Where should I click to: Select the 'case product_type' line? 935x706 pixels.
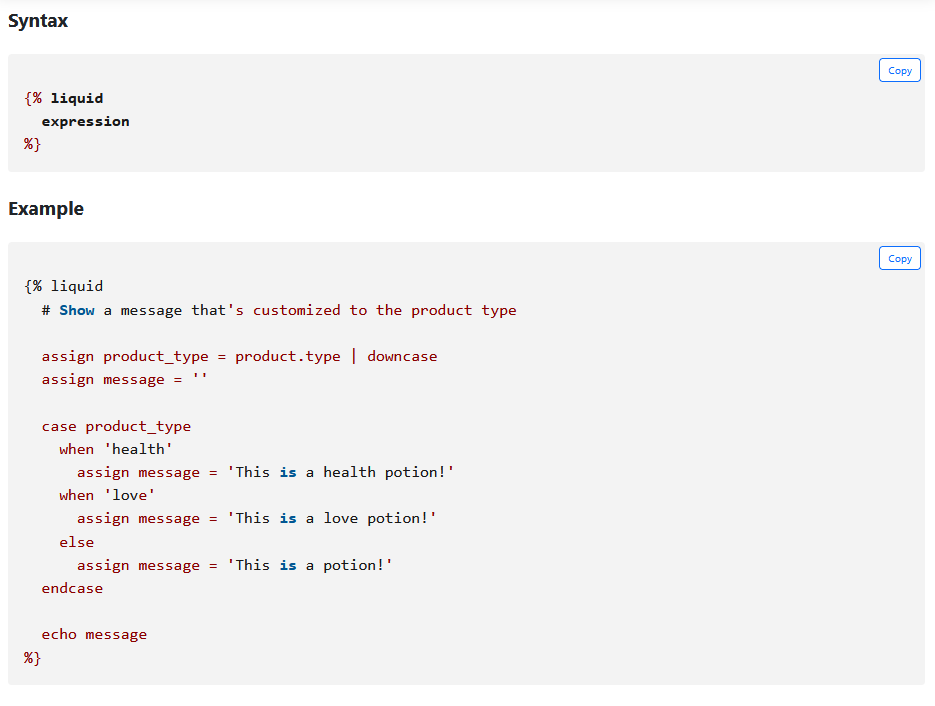(116, 425)
